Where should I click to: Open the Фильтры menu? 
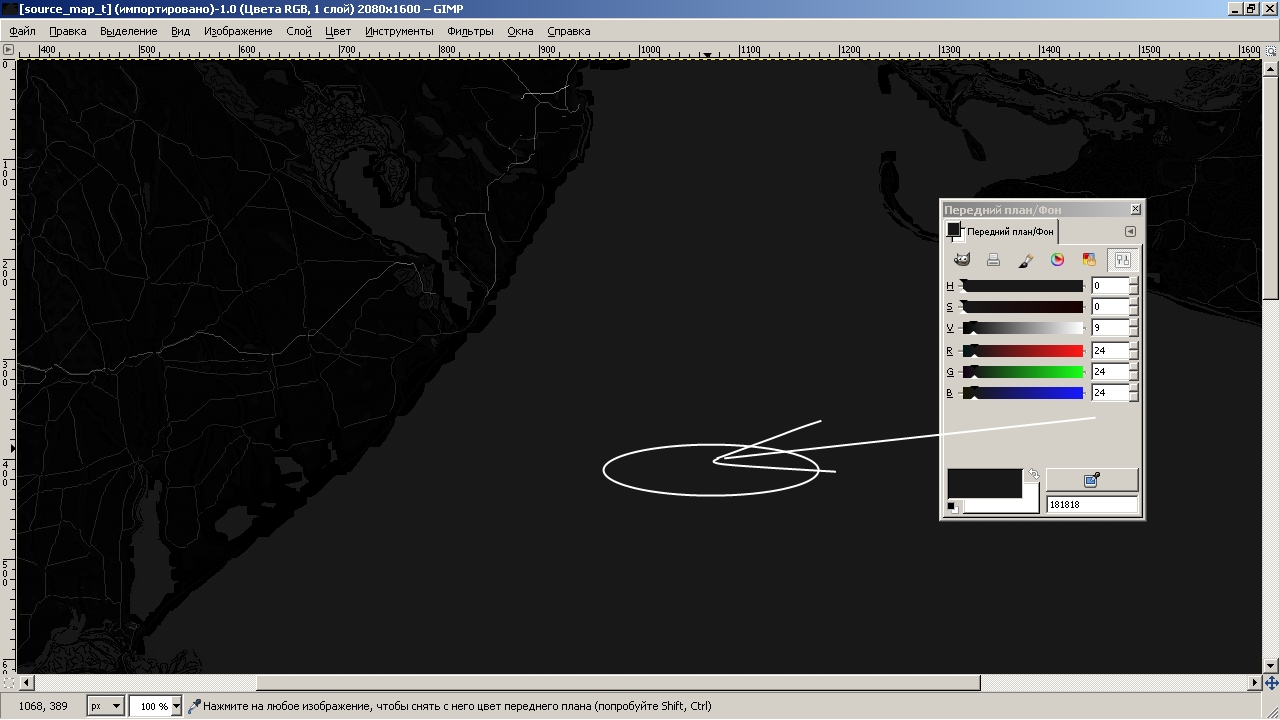pos(470,31)
